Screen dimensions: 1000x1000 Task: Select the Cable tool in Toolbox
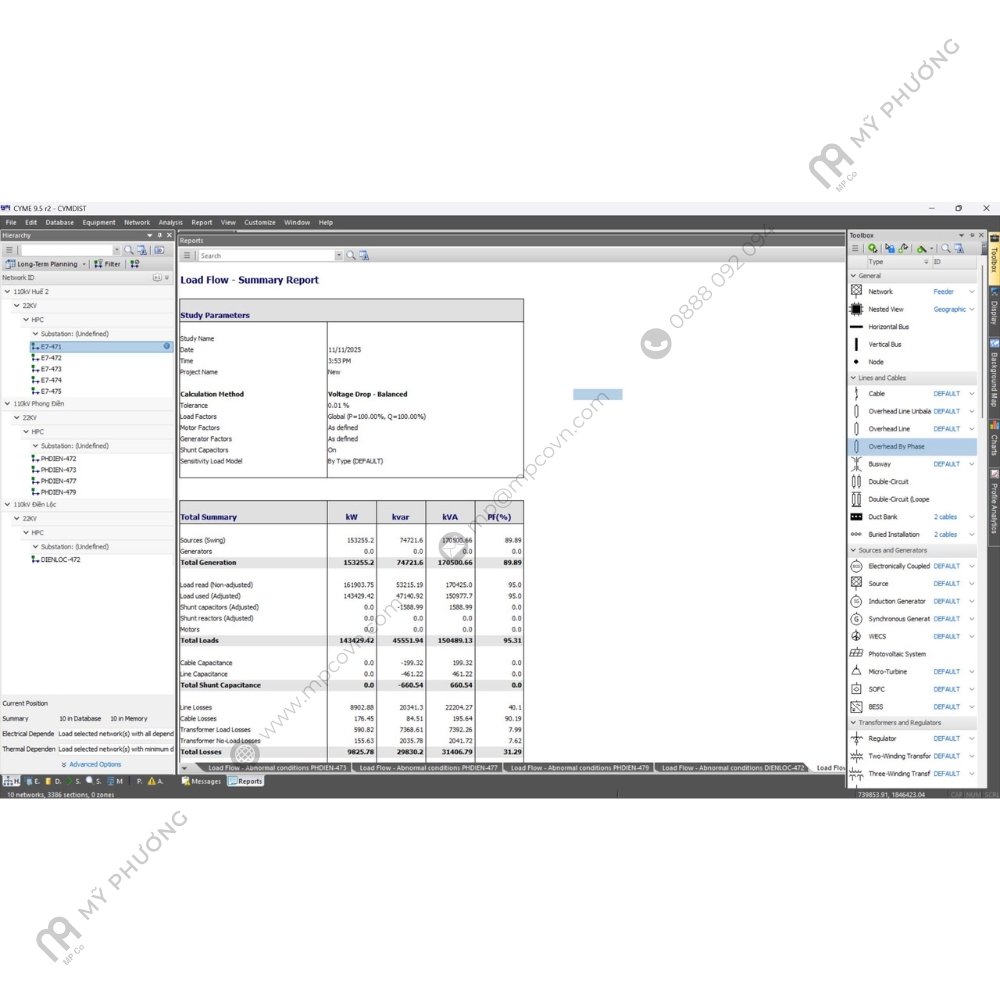tap(876, 394)
